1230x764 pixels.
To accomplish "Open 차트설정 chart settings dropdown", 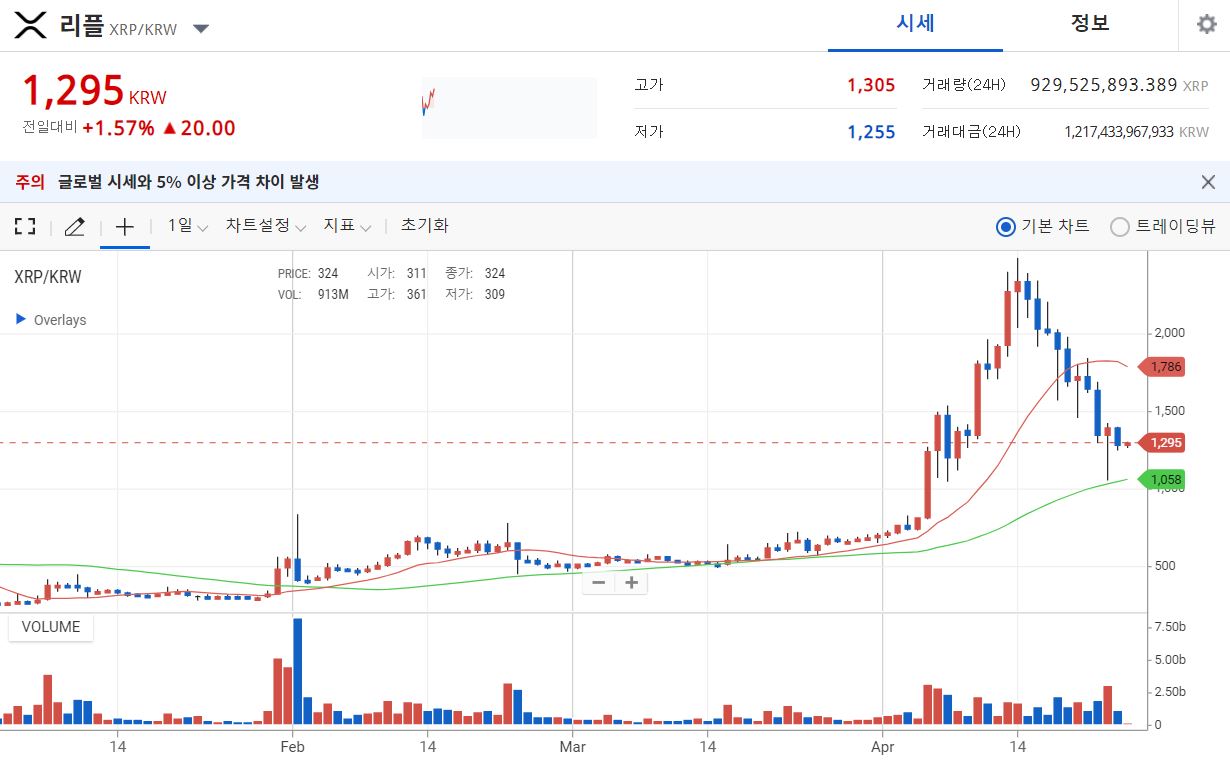I will (x=265, y=226).
